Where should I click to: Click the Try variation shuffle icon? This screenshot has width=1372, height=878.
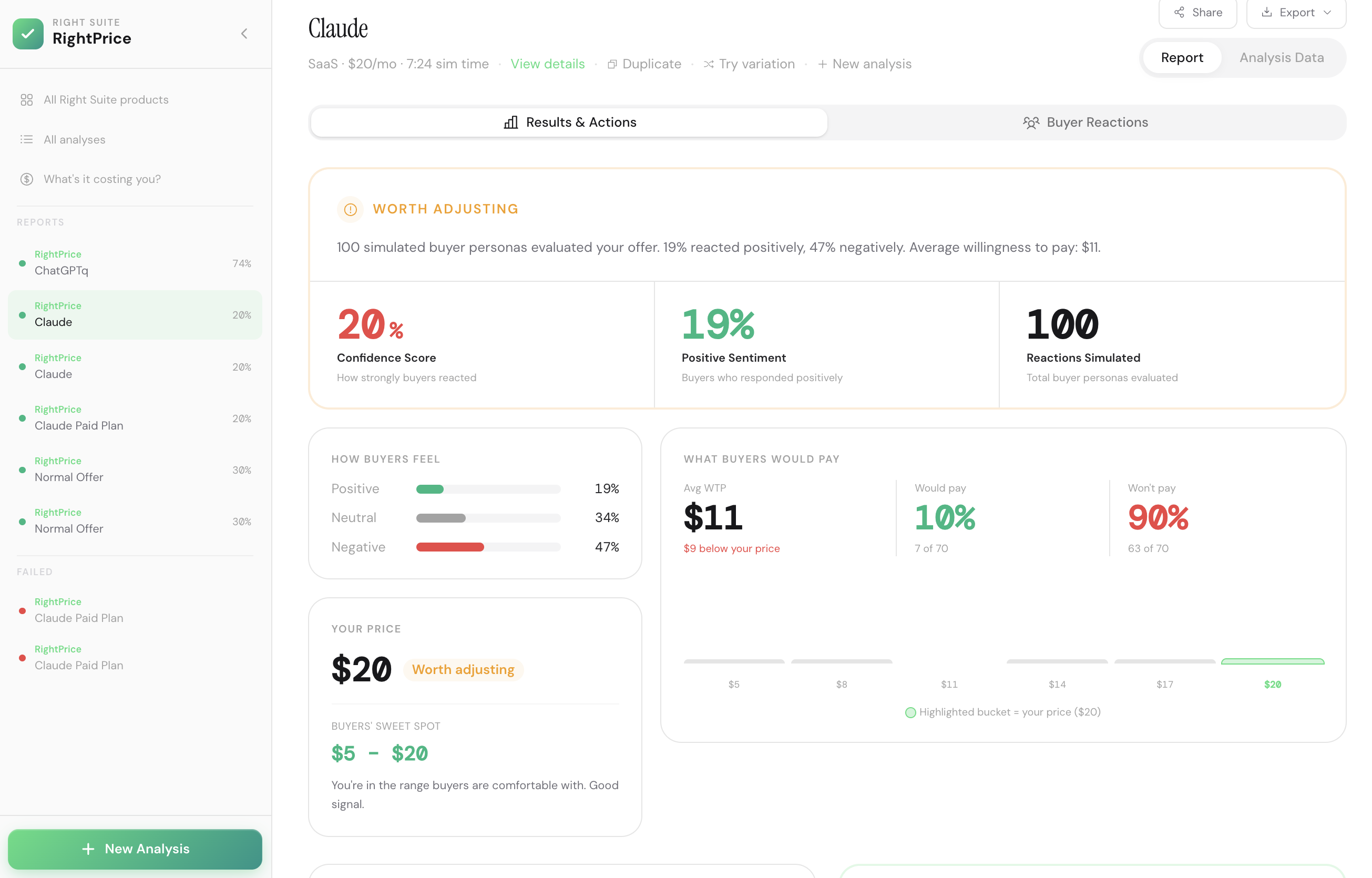click(708, 65)
